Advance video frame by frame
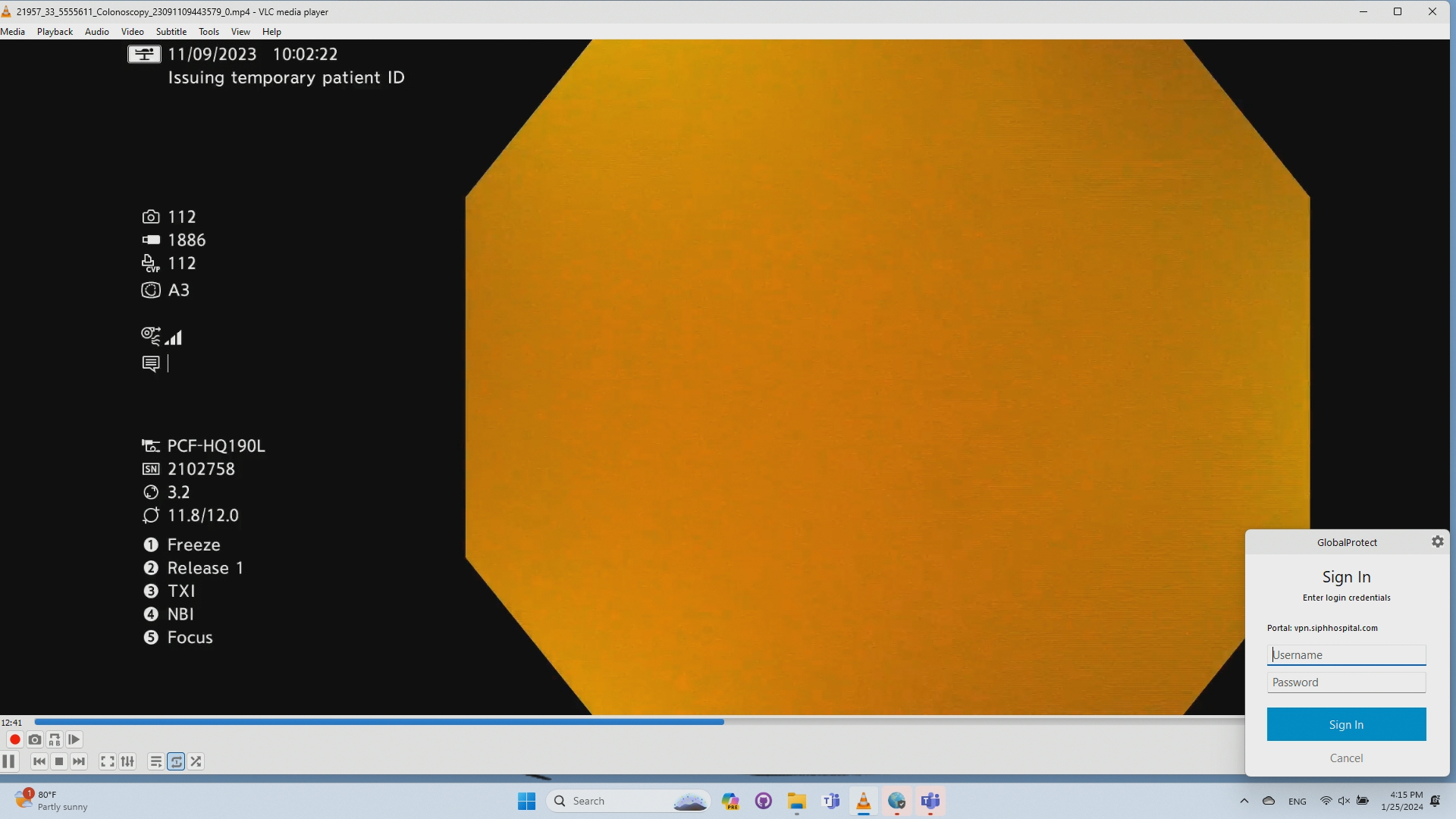 tap(74, 739)
